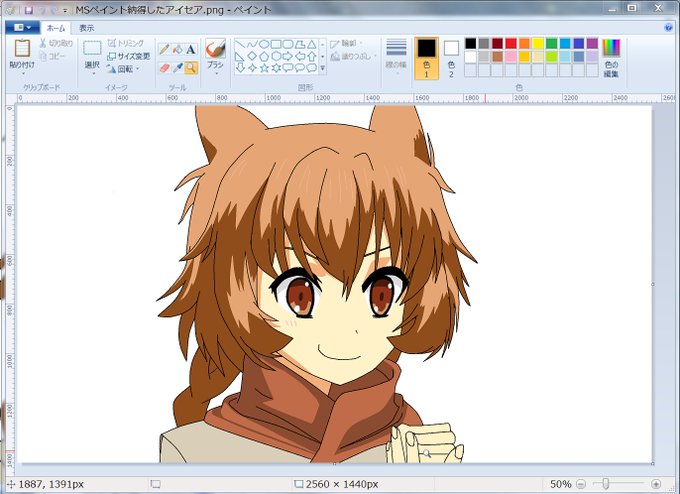Pick the down arrow shape
This screenshot has width=680, height=494.
240,68
